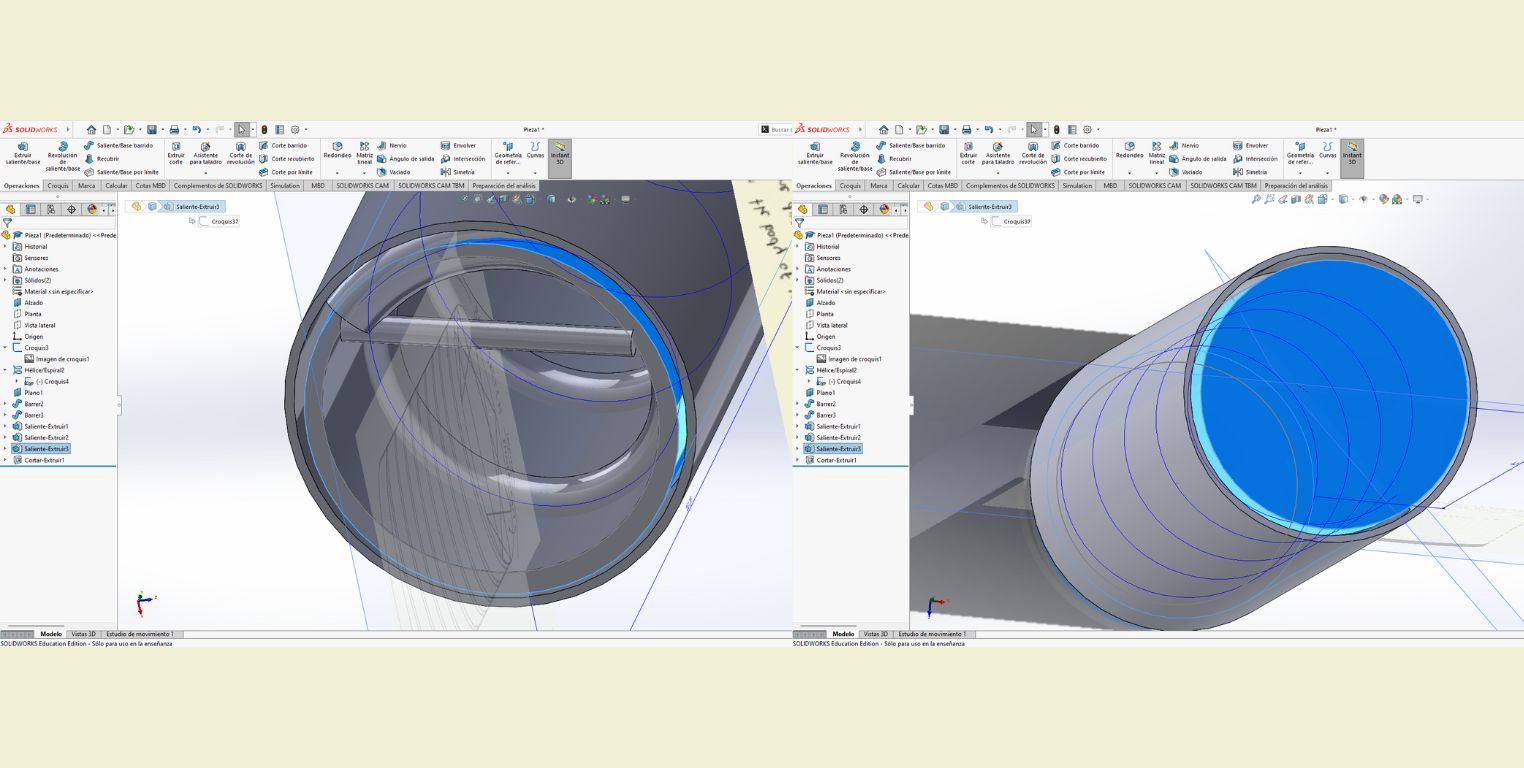Click the Print icon in right window
The height and width of the screenshot is (768, 1524).
tap(966, 130)
